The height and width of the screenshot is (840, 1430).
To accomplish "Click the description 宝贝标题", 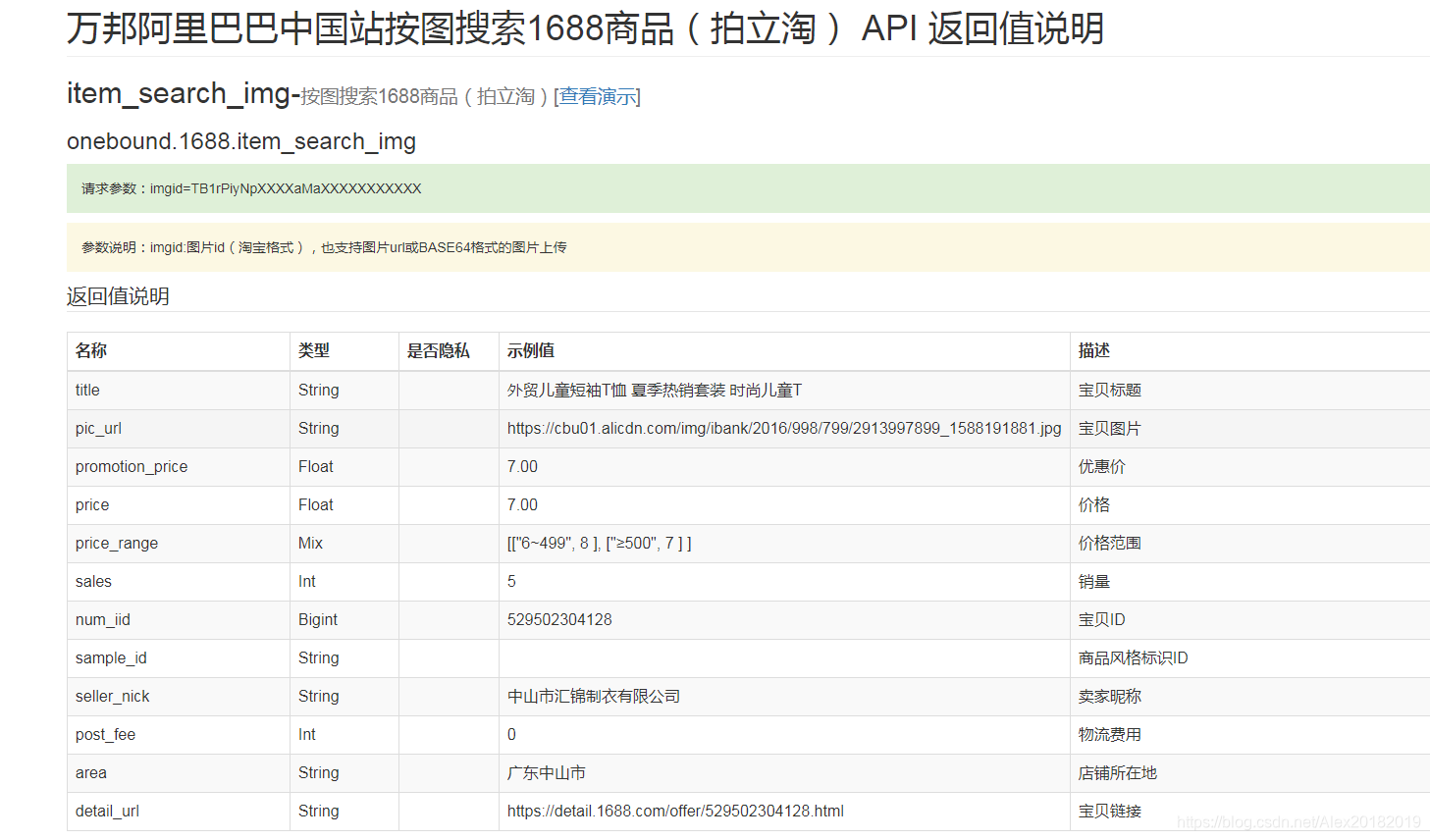I will [x=1110, y=390].
